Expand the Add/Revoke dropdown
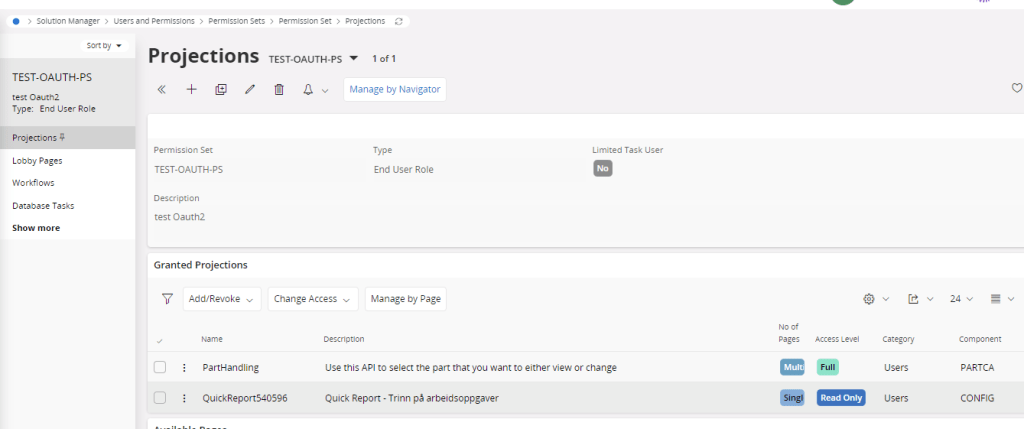 point(222,299)
